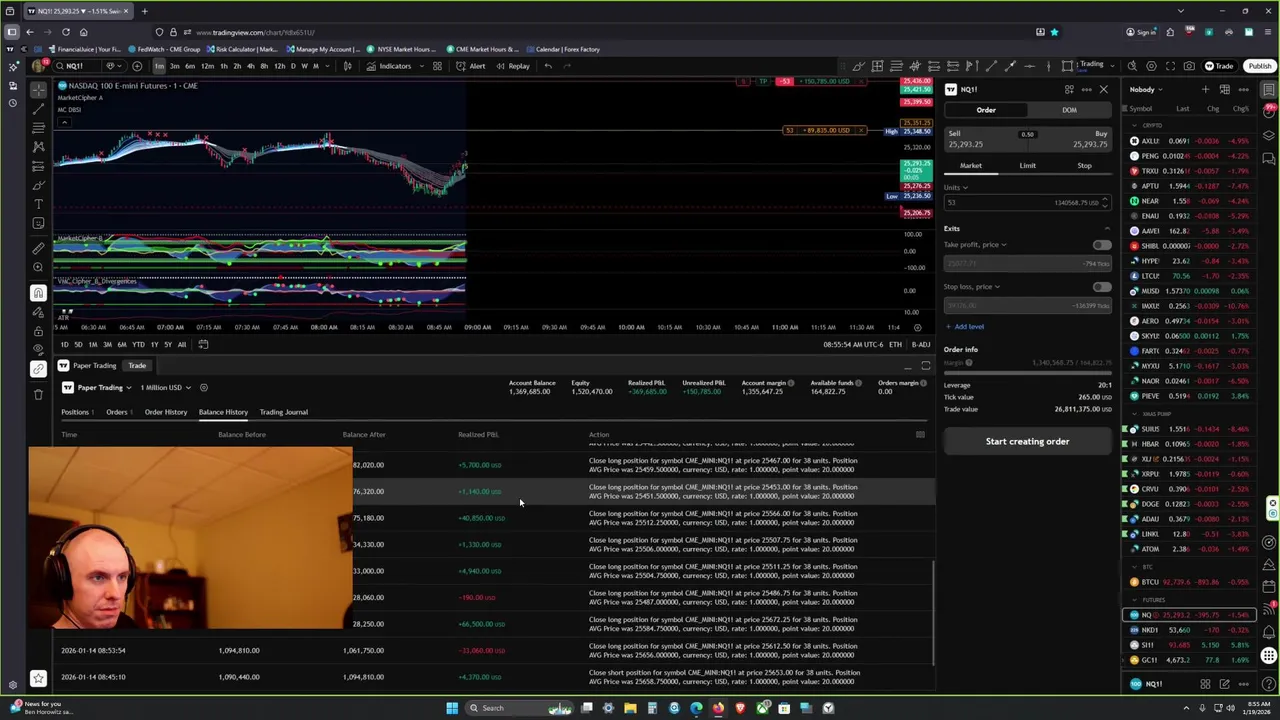Image resolution: width=1280 pixels, height=720 pixels.
Task: Click the Add level link
Action: pos(965,327)
